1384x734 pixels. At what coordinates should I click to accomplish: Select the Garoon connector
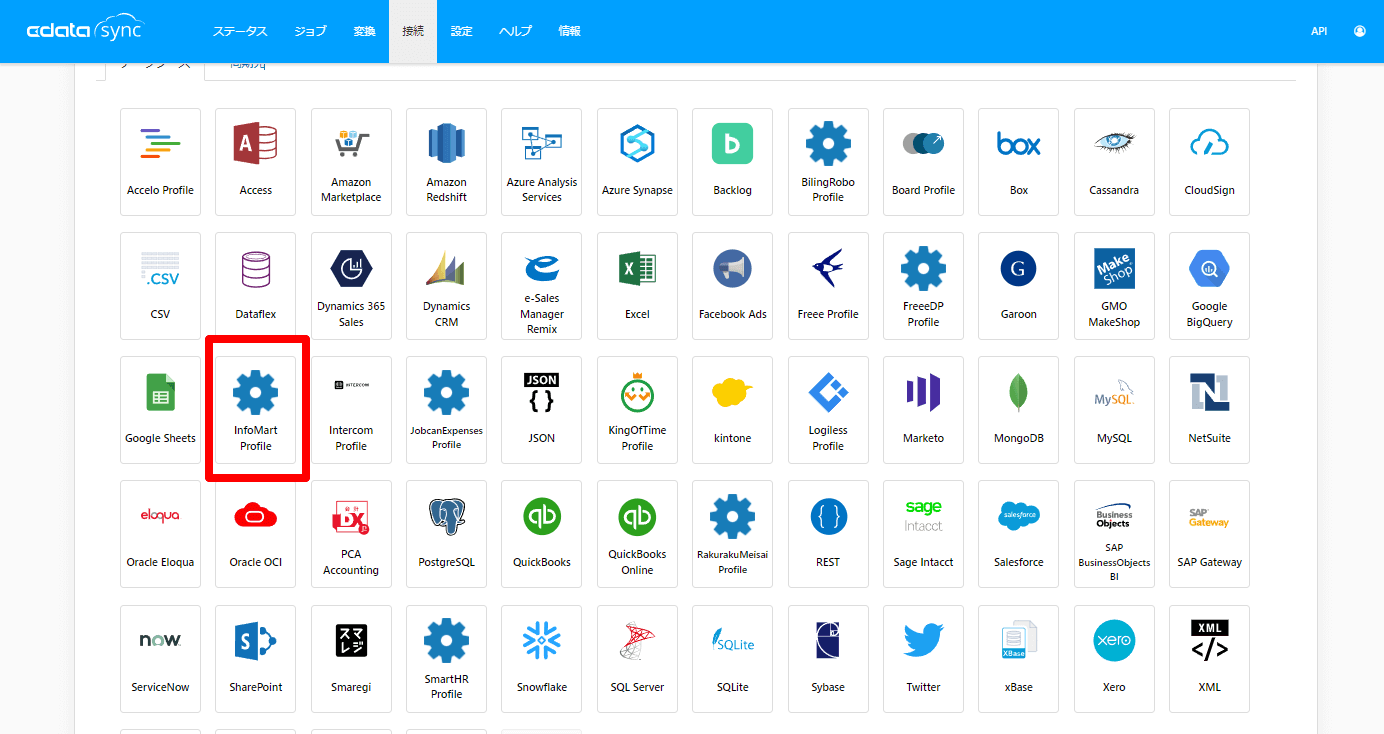(1019, 286)
